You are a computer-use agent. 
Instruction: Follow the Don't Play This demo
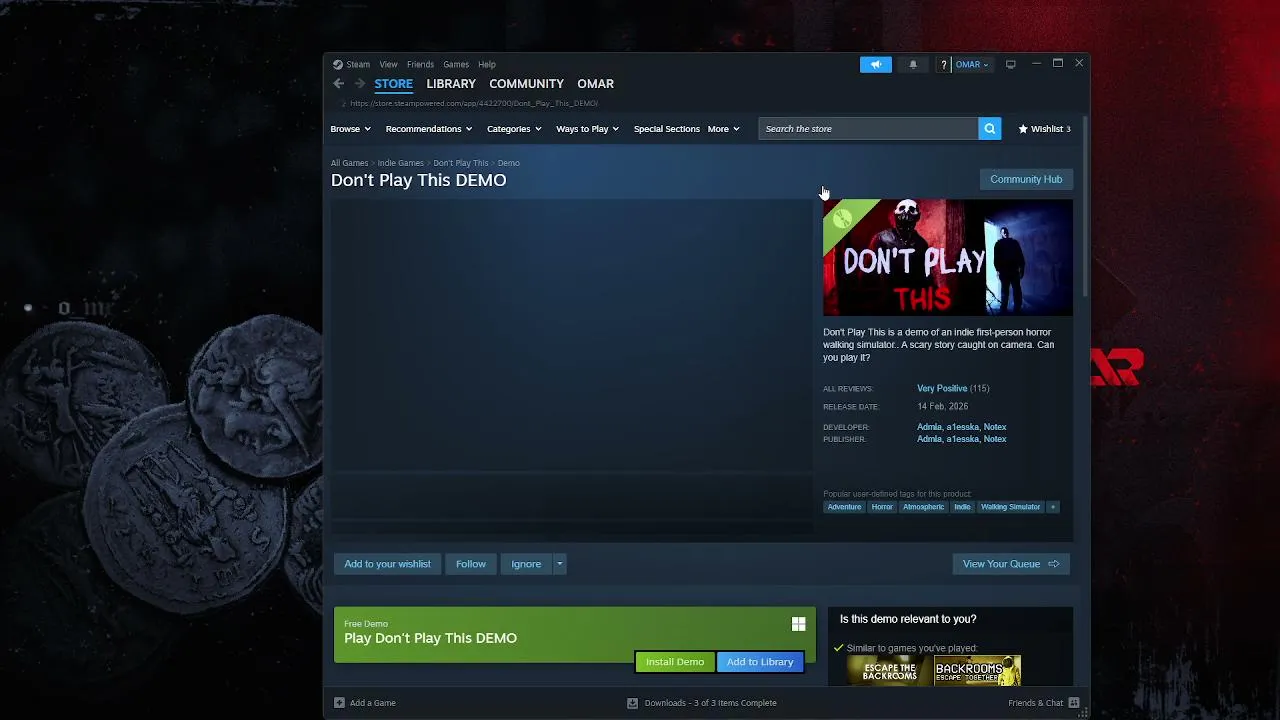(471, 564)
